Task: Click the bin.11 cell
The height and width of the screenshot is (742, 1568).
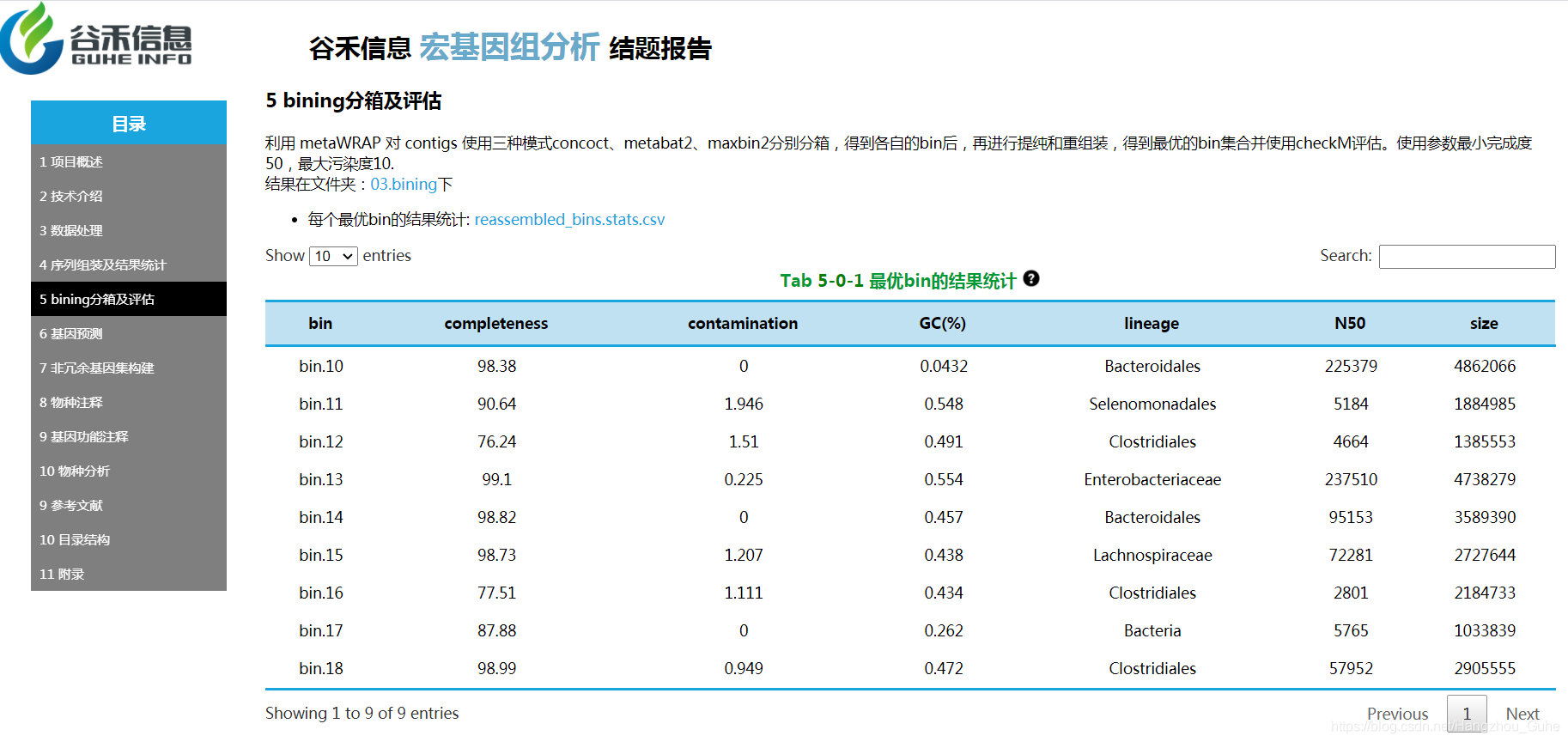Action: [x=321, y=404]
